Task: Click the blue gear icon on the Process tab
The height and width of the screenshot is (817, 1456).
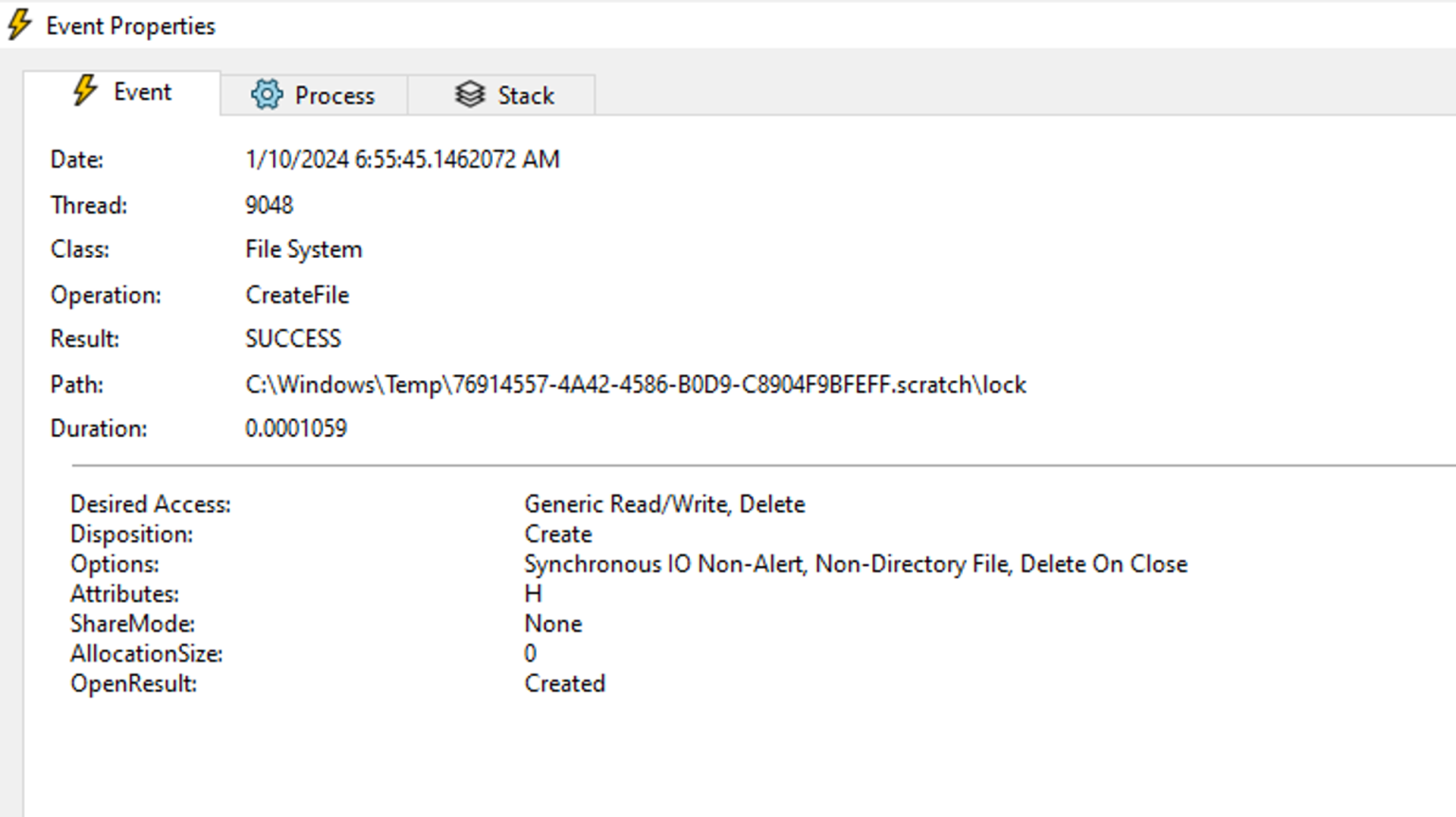Action: pos(267,95)
